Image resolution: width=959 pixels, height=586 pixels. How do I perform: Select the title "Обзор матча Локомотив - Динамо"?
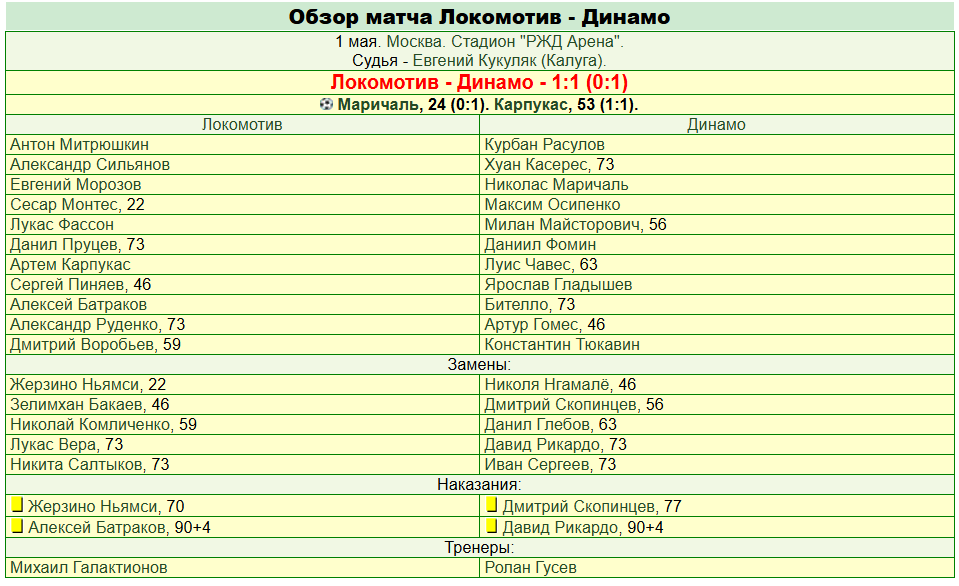[480, 17]
